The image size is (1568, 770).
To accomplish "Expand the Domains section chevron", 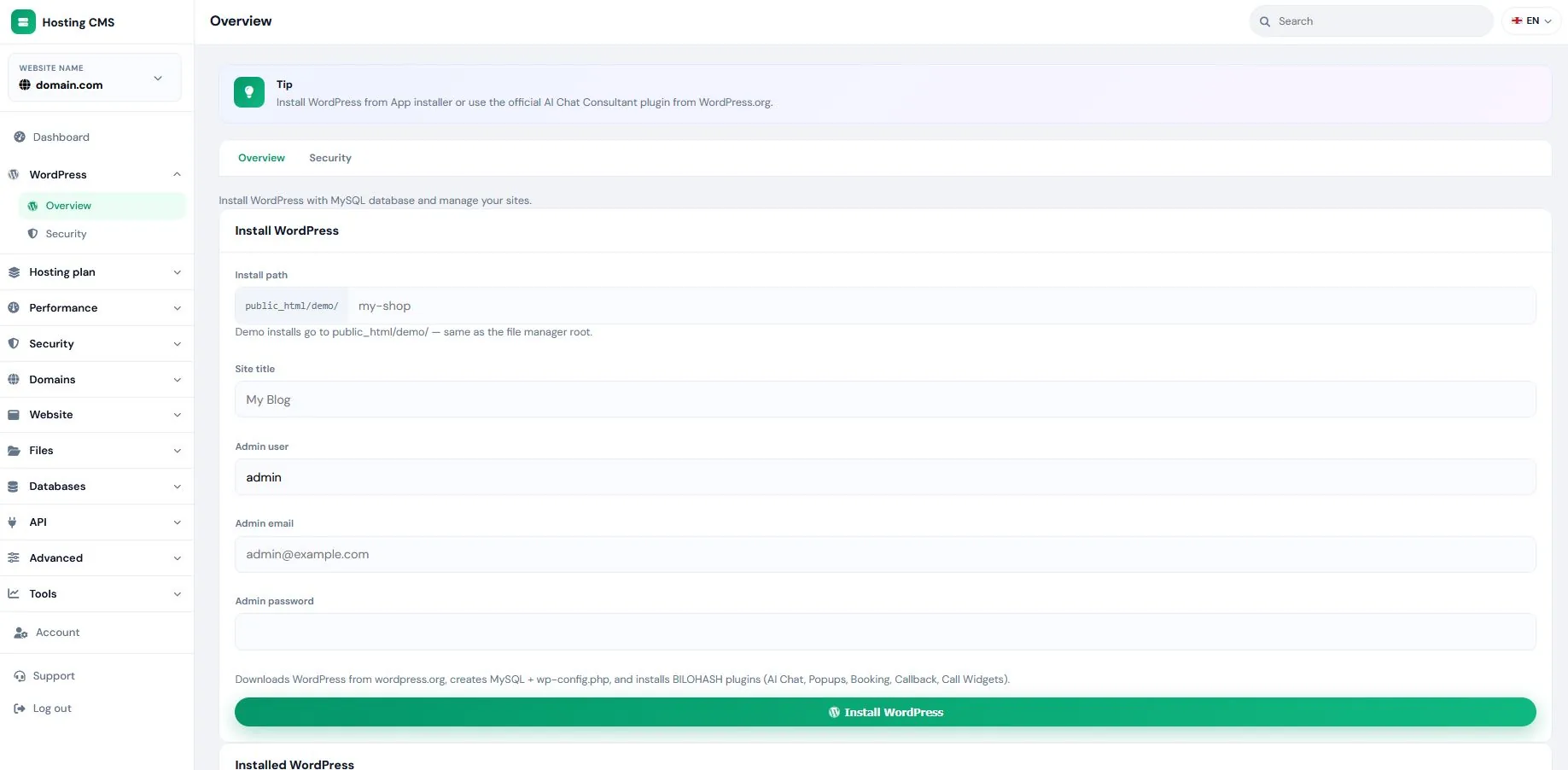I will tap(177, 380).
